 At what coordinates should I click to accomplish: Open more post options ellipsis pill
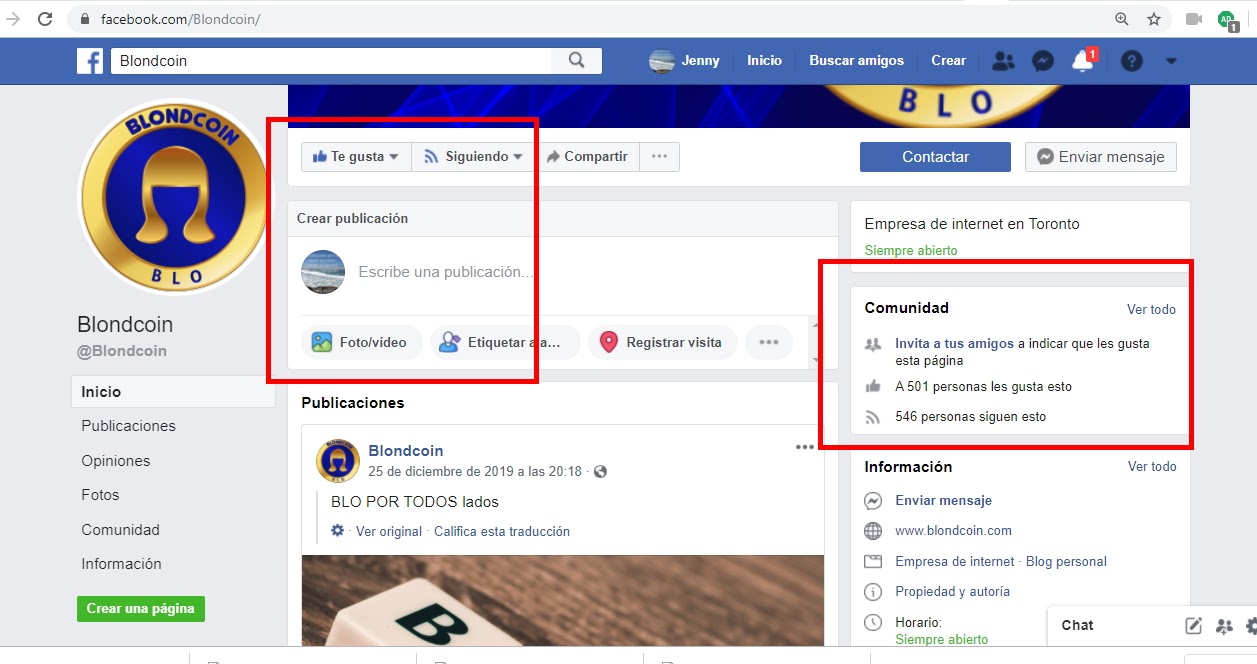click(x=768, y=342)
